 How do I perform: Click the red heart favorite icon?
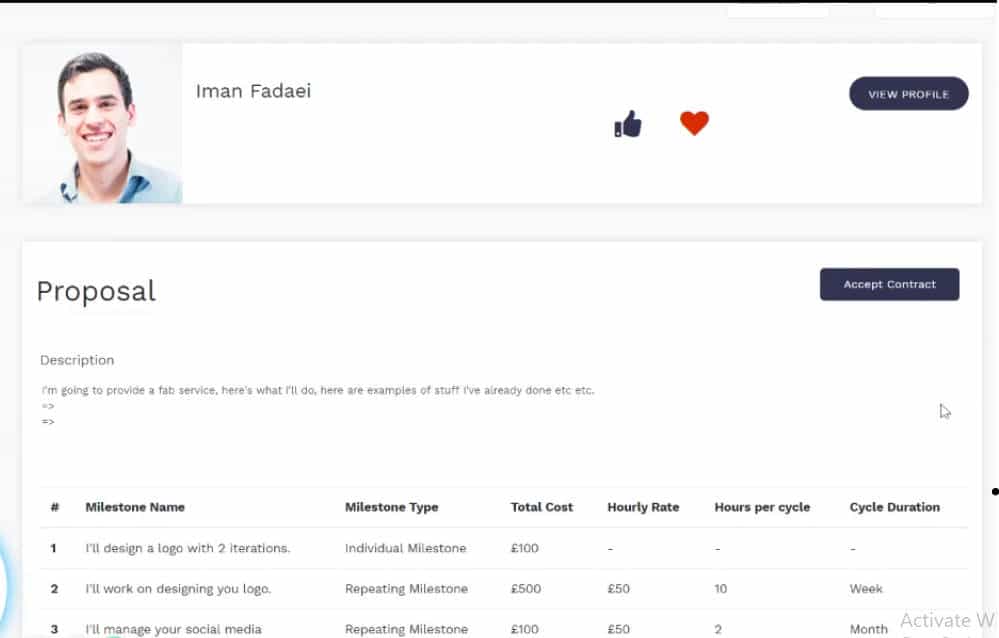[x=694, y=123]
